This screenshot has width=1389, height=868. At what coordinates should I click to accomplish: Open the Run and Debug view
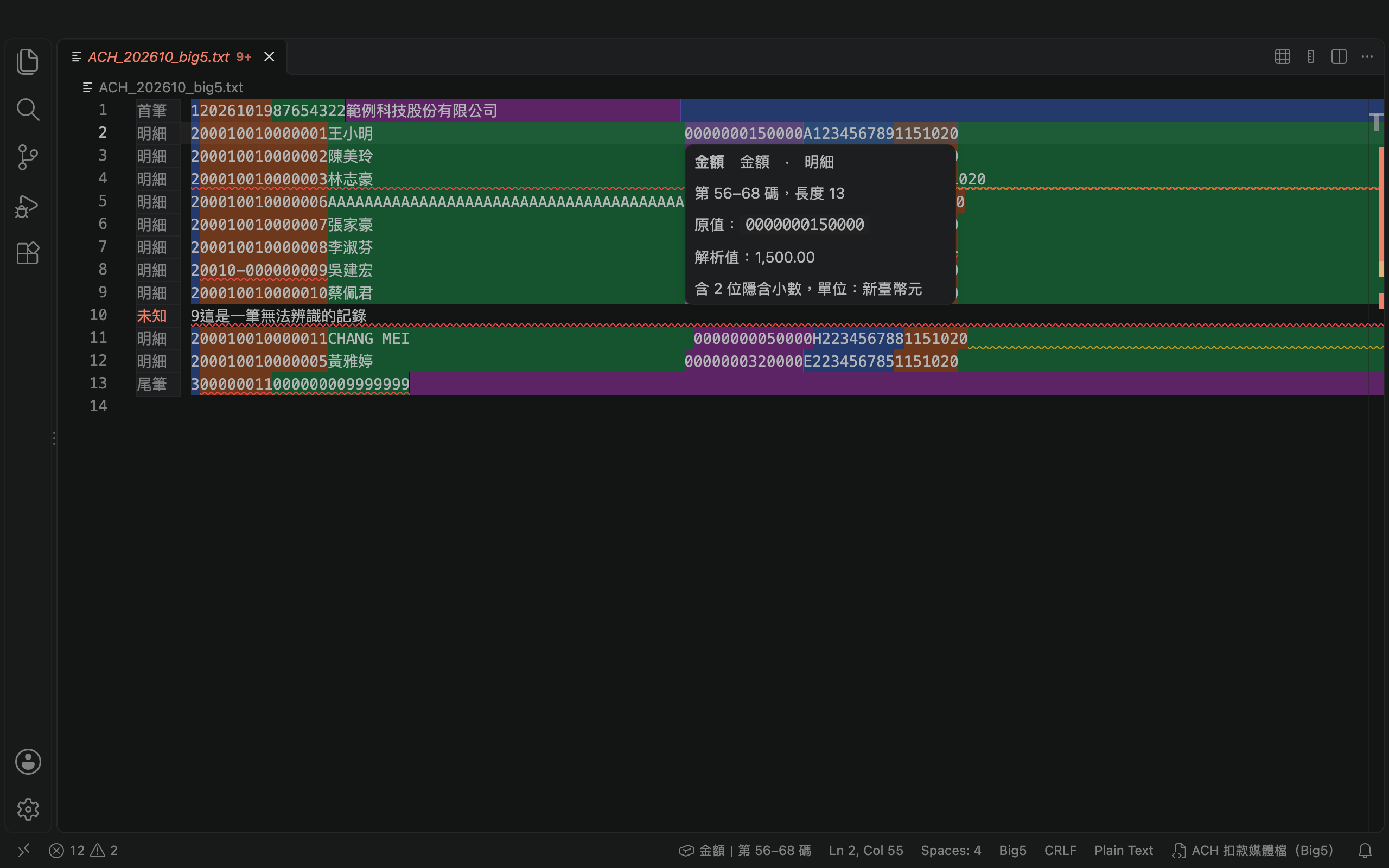pyautogui.click(x=28, y=206)
